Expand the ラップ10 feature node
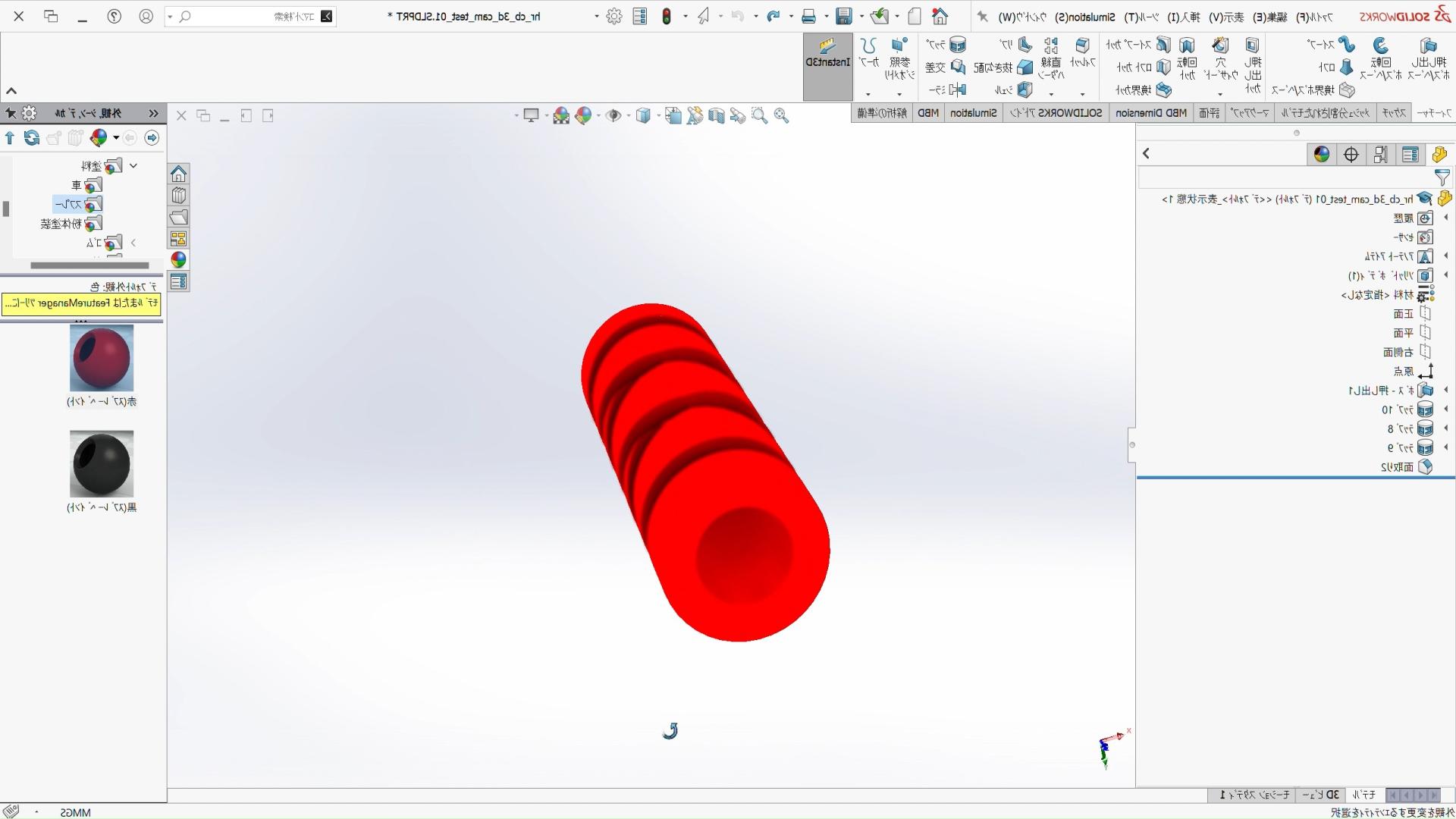This screenshot has height=819, width=1456. [1445, 409]
